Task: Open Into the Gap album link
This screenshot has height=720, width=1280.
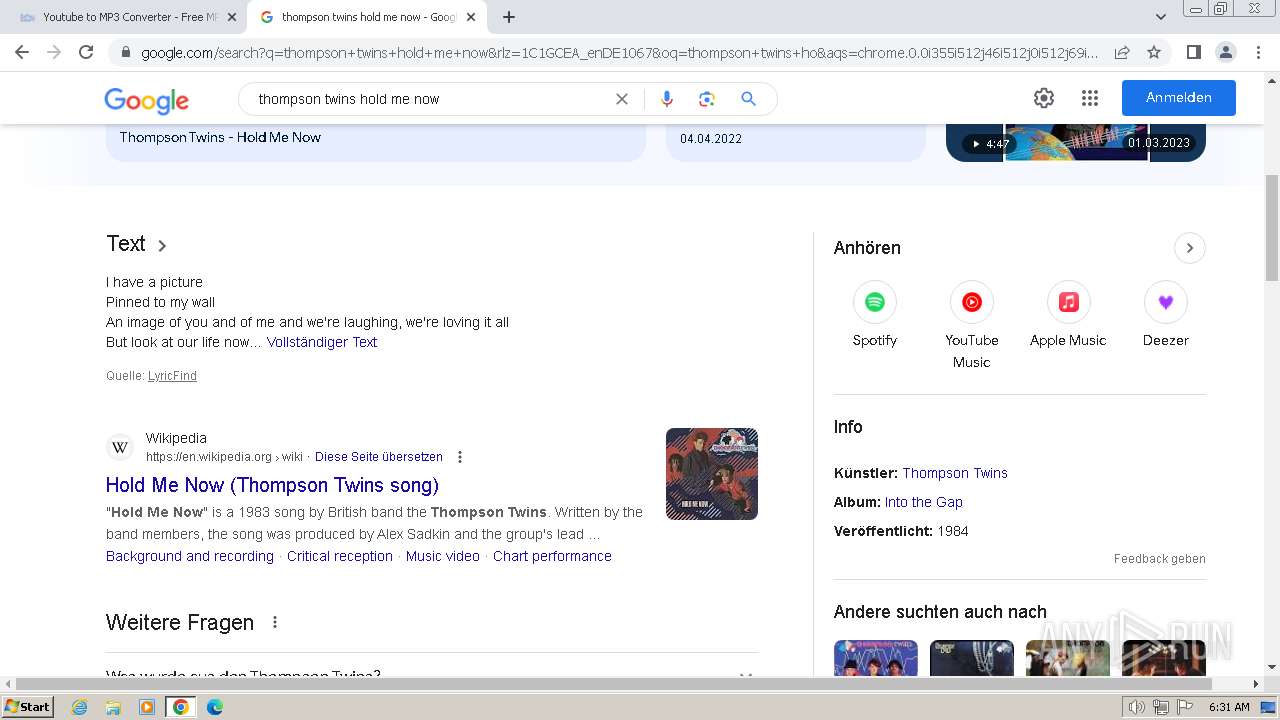Action: click(x=924, y=502)
